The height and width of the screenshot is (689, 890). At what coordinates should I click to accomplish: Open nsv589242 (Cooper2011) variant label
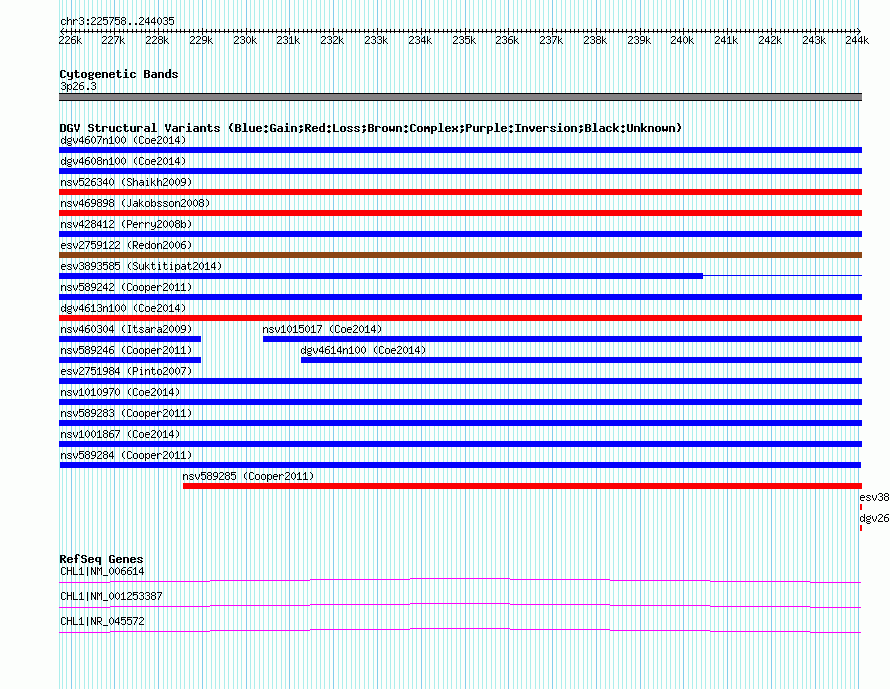126,287
